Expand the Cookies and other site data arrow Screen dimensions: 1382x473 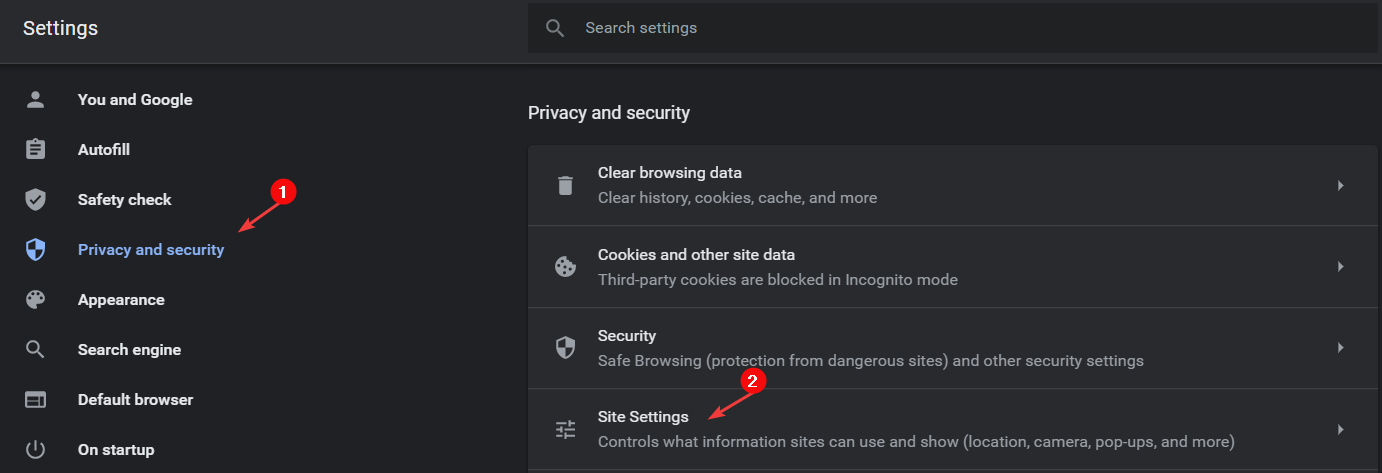coord(1341,267)
